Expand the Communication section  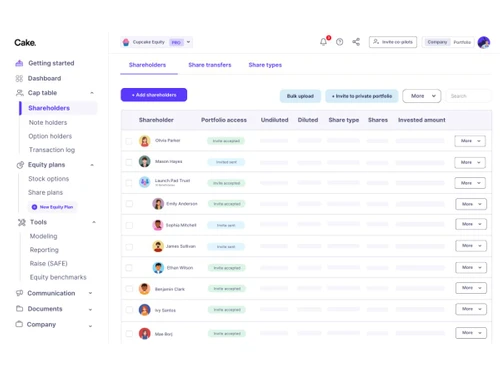coord(90,293)
